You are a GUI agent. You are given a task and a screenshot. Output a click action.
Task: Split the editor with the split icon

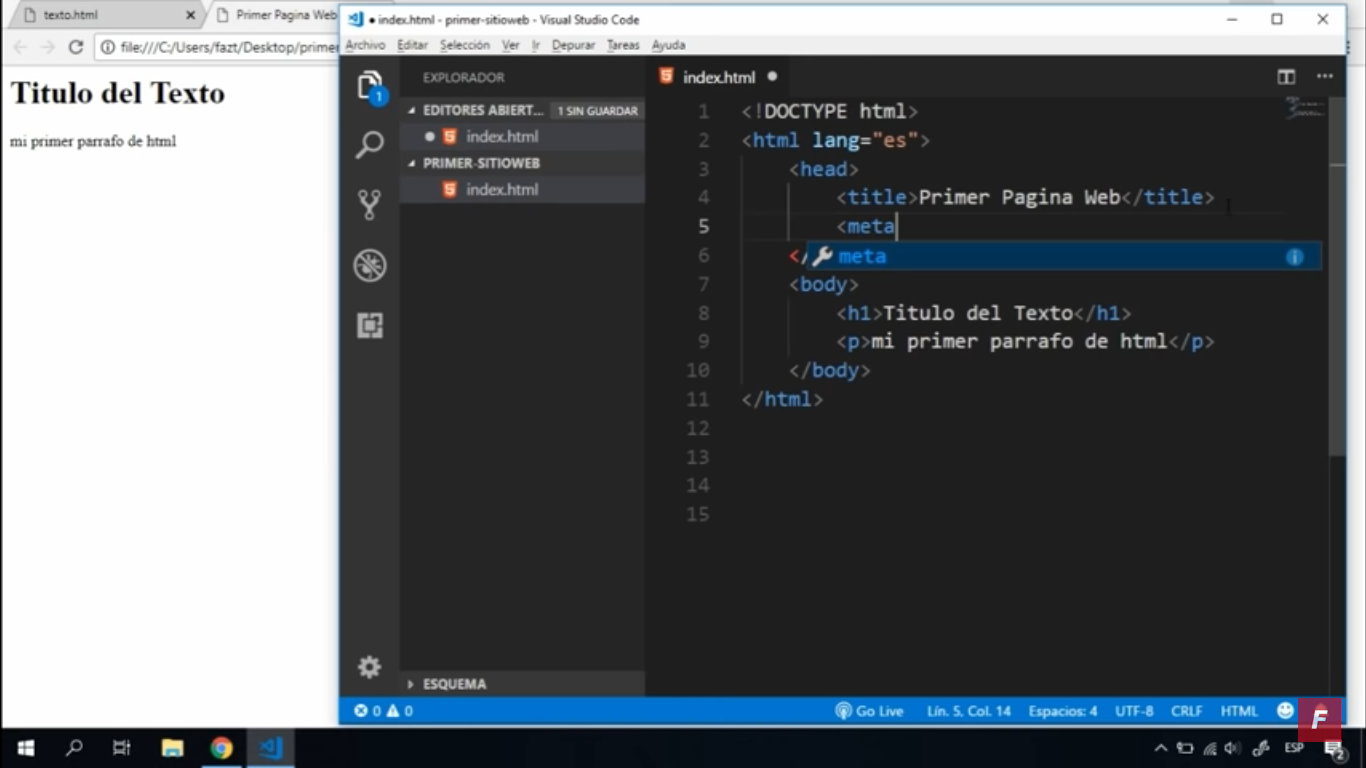click(1286, 77)
